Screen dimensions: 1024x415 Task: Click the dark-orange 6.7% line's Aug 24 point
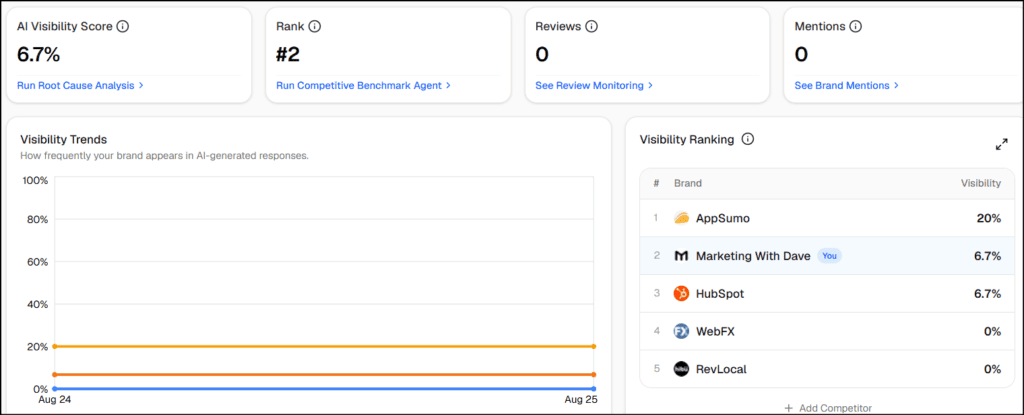coord(55,374)
